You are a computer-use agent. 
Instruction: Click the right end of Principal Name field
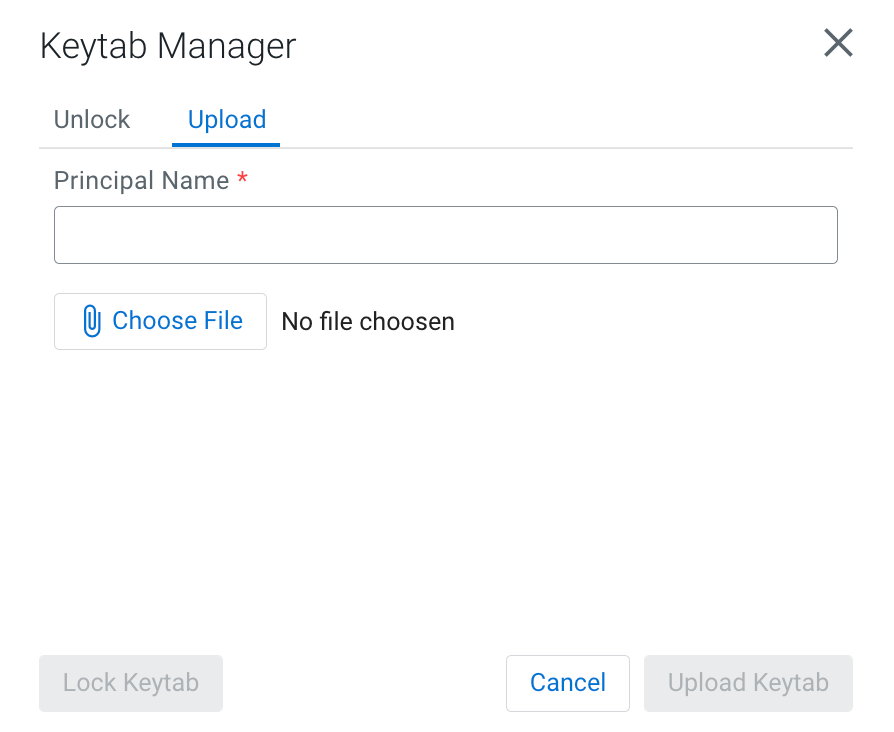(x=815, y=235)
